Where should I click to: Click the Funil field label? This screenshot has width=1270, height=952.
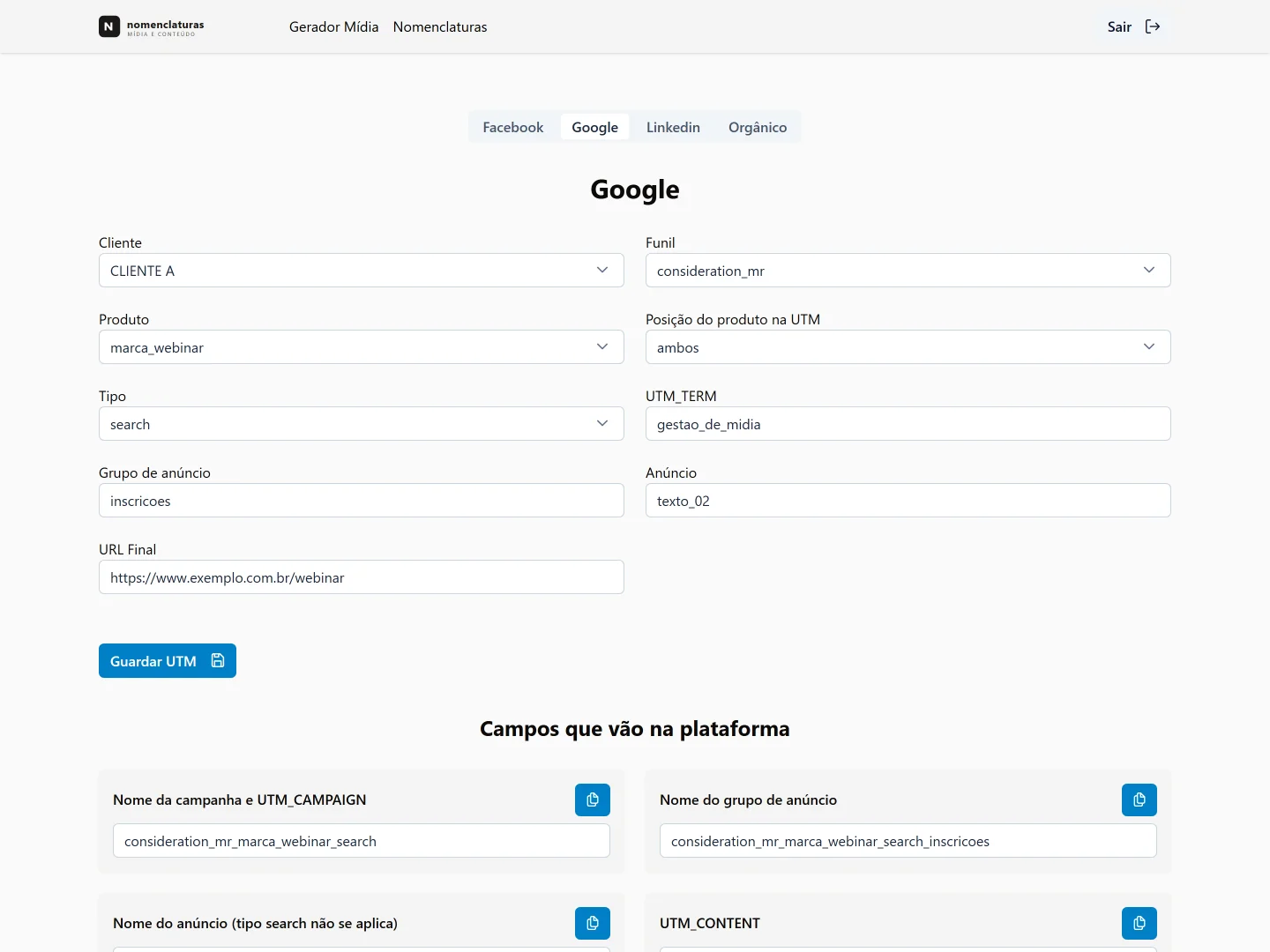click(661, 242)
